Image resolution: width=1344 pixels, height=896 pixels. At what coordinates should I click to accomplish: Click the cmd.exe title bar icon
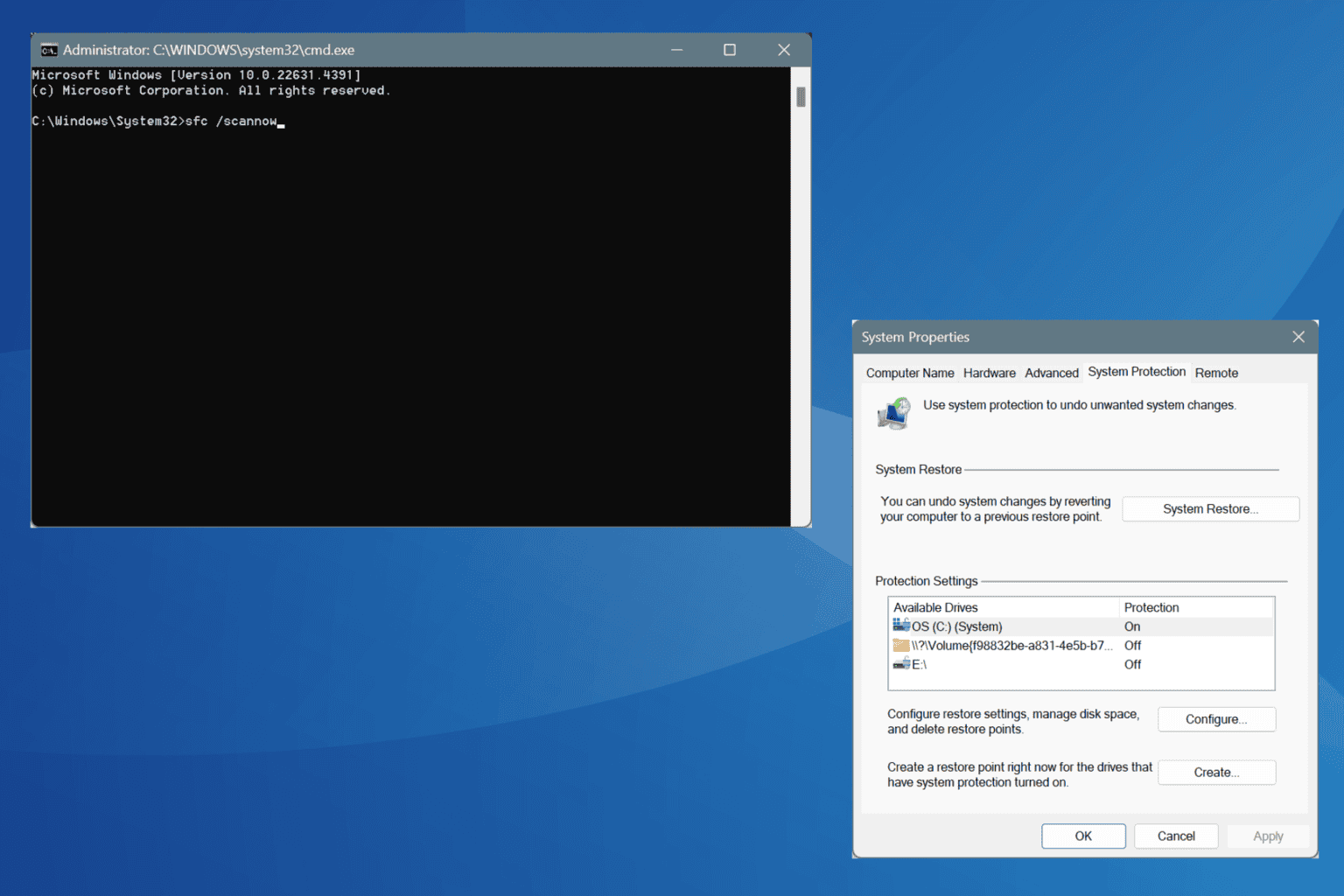click(x=49, y=50)
